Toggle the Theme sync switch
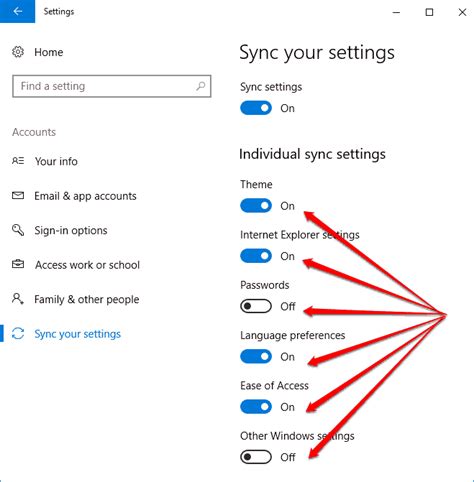The image size is (474, 482). coord(256,206)
